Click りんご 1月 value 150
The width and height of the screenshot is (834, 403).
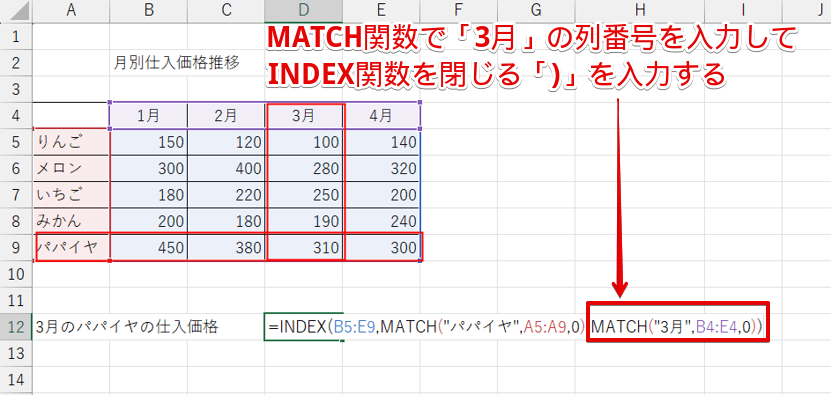(148, 142)
